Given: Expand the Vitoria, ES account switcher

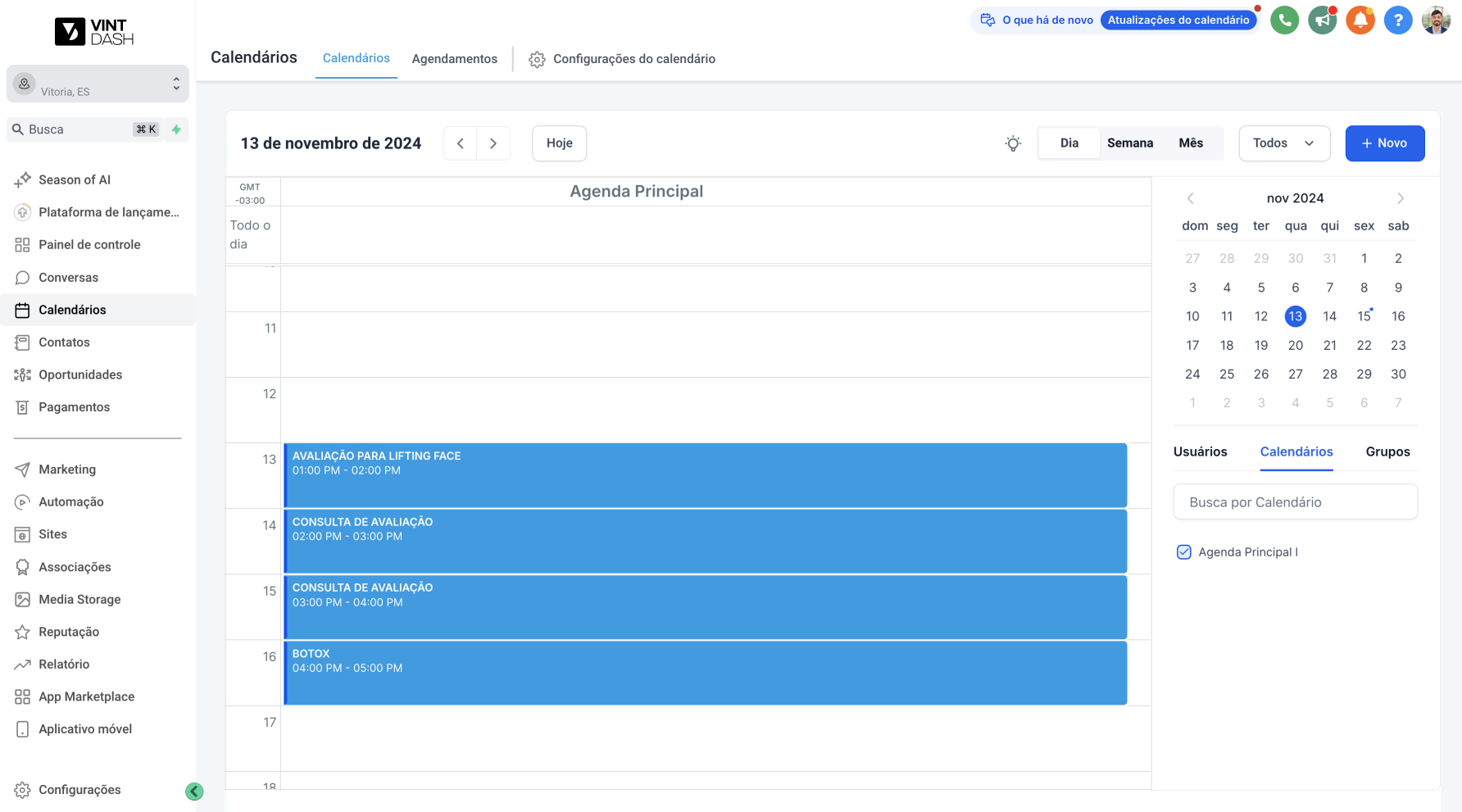Looking at the screenshot, I should 98,84.
